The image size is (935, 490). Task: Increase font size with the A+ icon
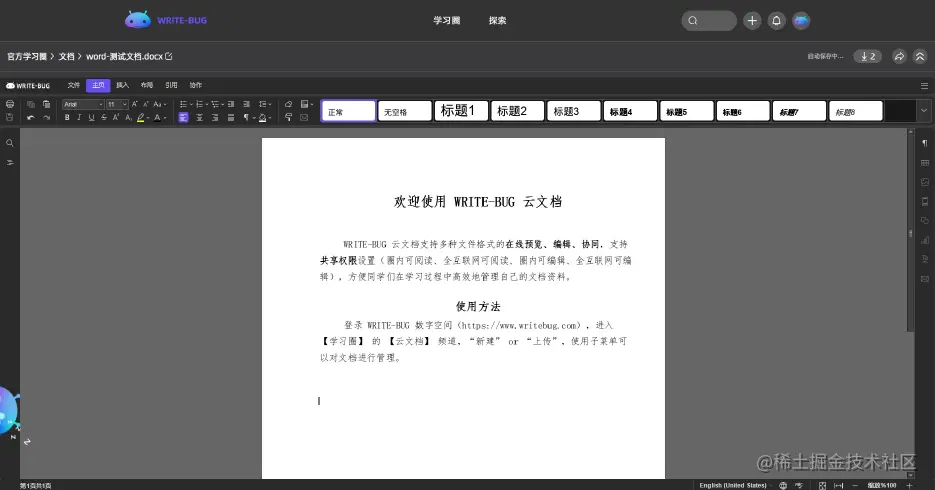(135, 104)
